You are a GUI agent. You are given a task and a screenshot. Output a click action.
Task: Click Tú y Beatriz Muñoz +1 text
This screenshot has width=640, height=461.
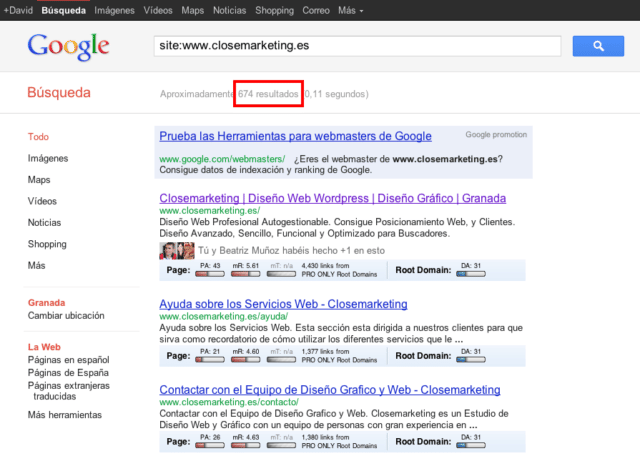[291, 251]
